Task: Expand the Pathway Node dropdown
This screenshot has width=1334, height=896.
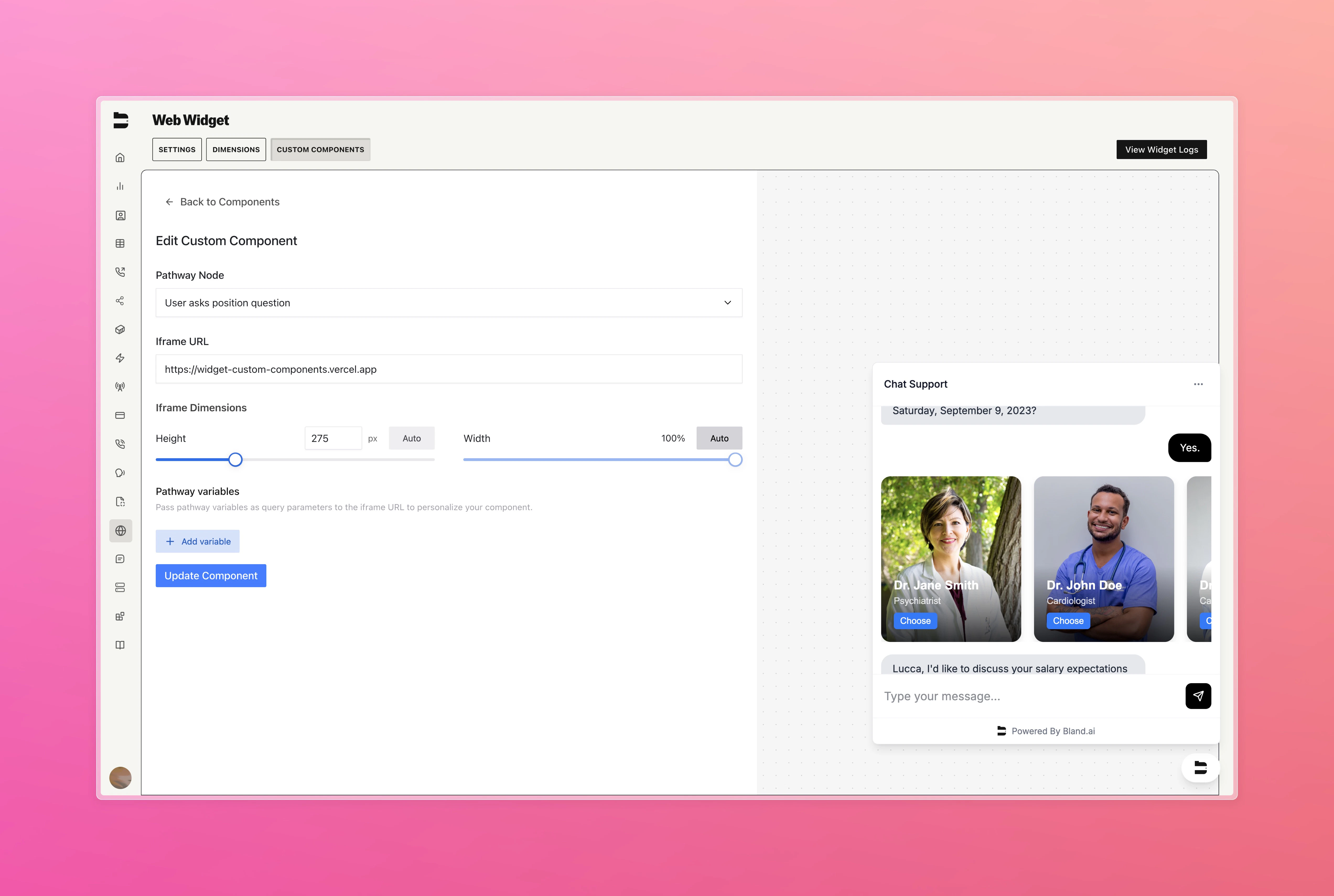Action: [x=449, y=303]
